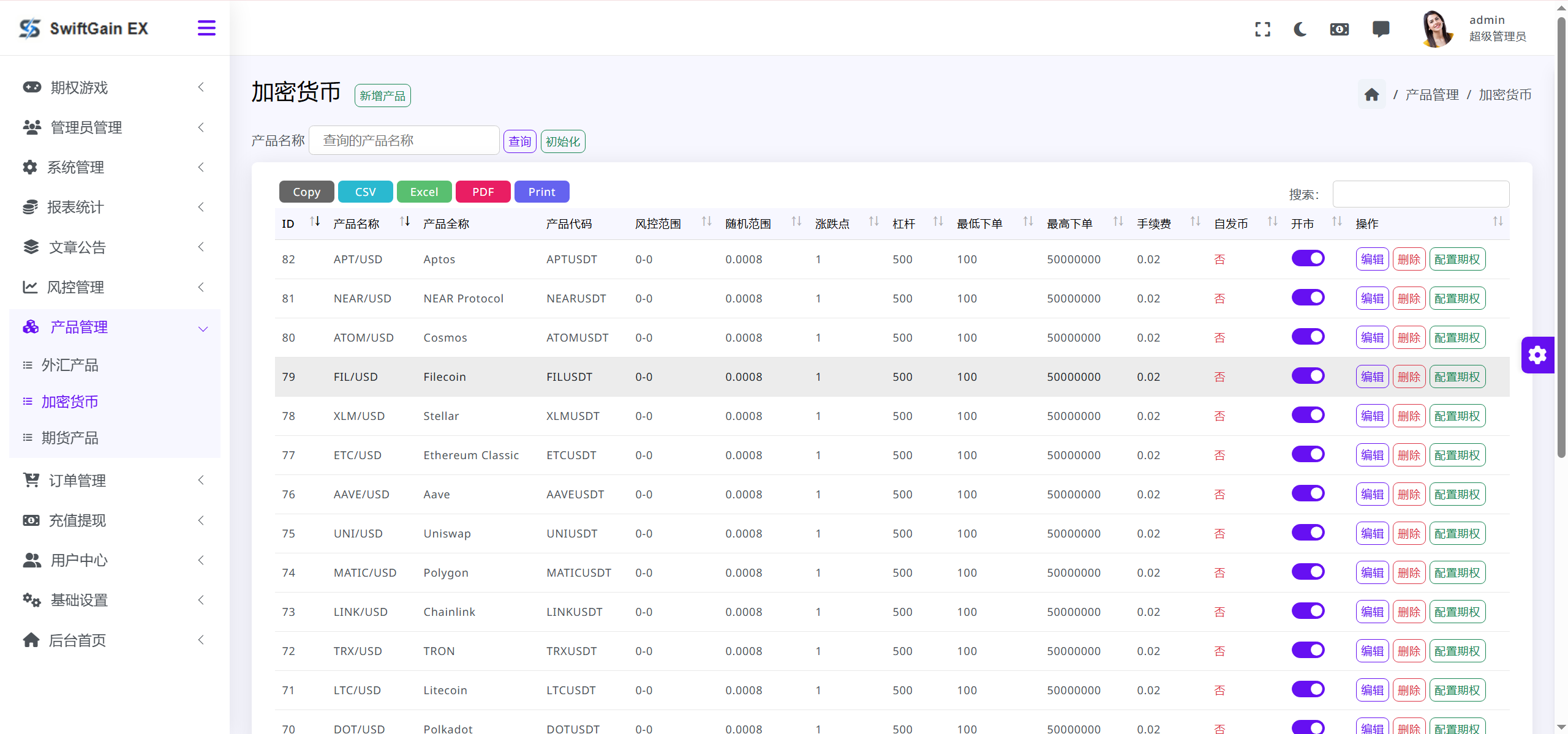Click the floating gear settings icon

coord(1537,355)
